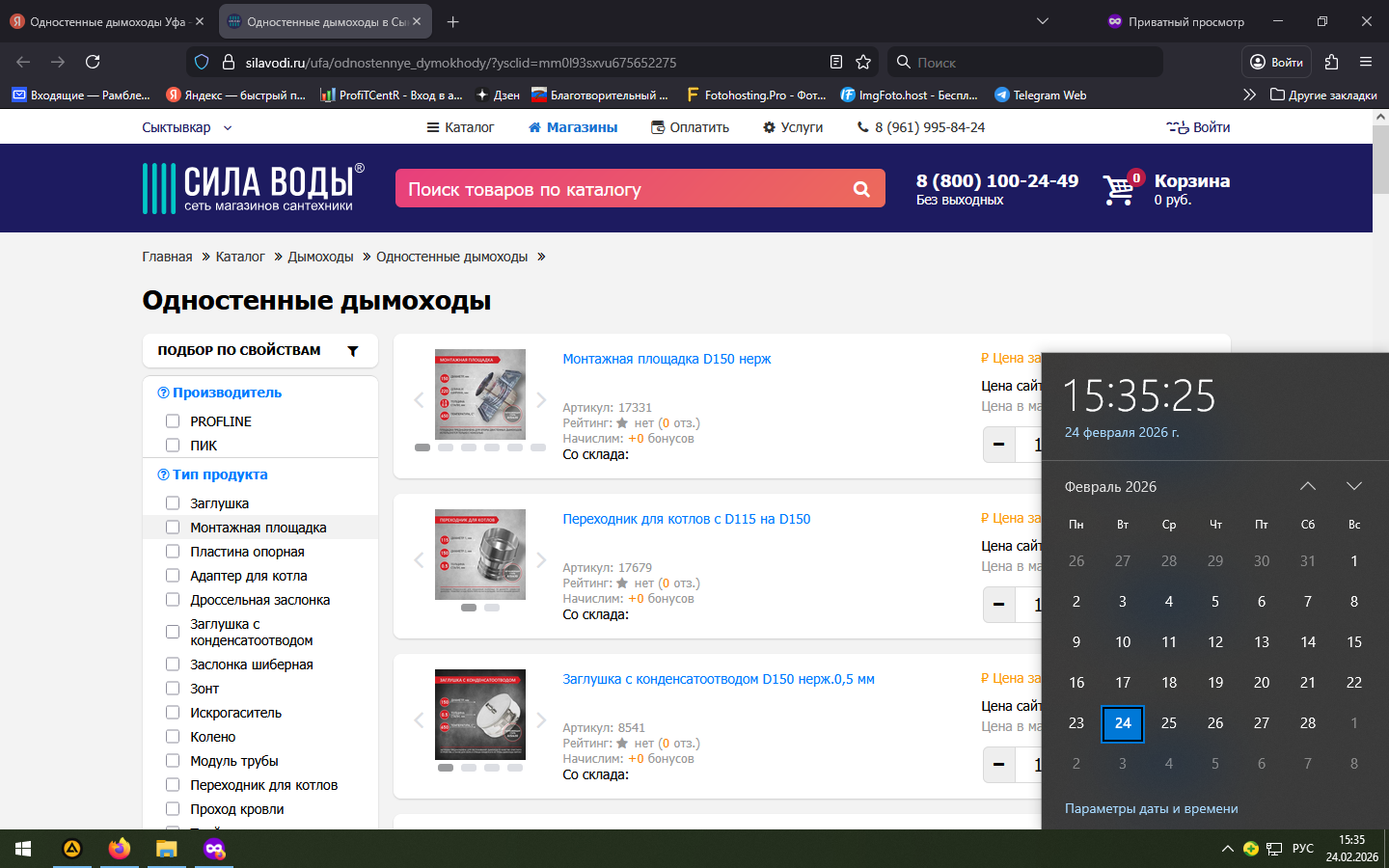This screenshot has height=868, width=1389.
Task: Show previous image for Переходник для котлов
Action: [419, 559]
